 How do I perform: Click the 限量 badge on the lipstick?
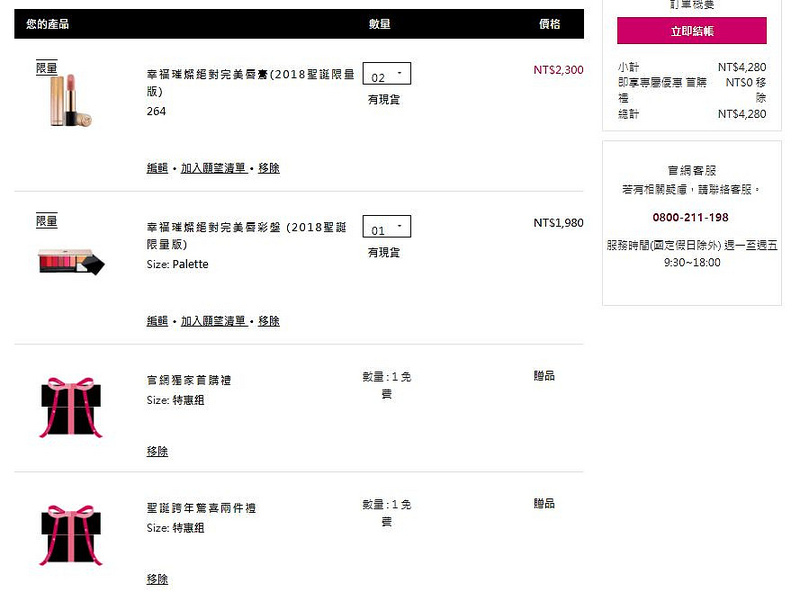click(46, 68)
